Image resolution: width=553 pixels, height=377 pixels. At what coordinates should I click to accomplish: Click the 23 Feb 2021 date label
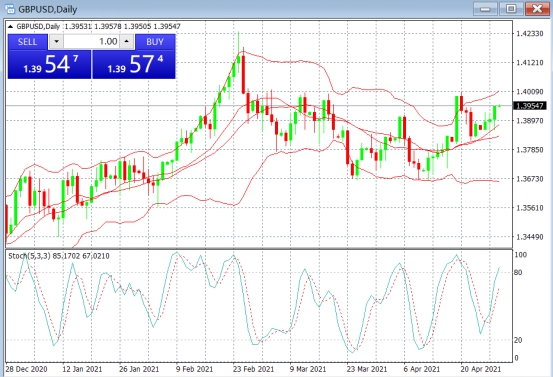253,369
